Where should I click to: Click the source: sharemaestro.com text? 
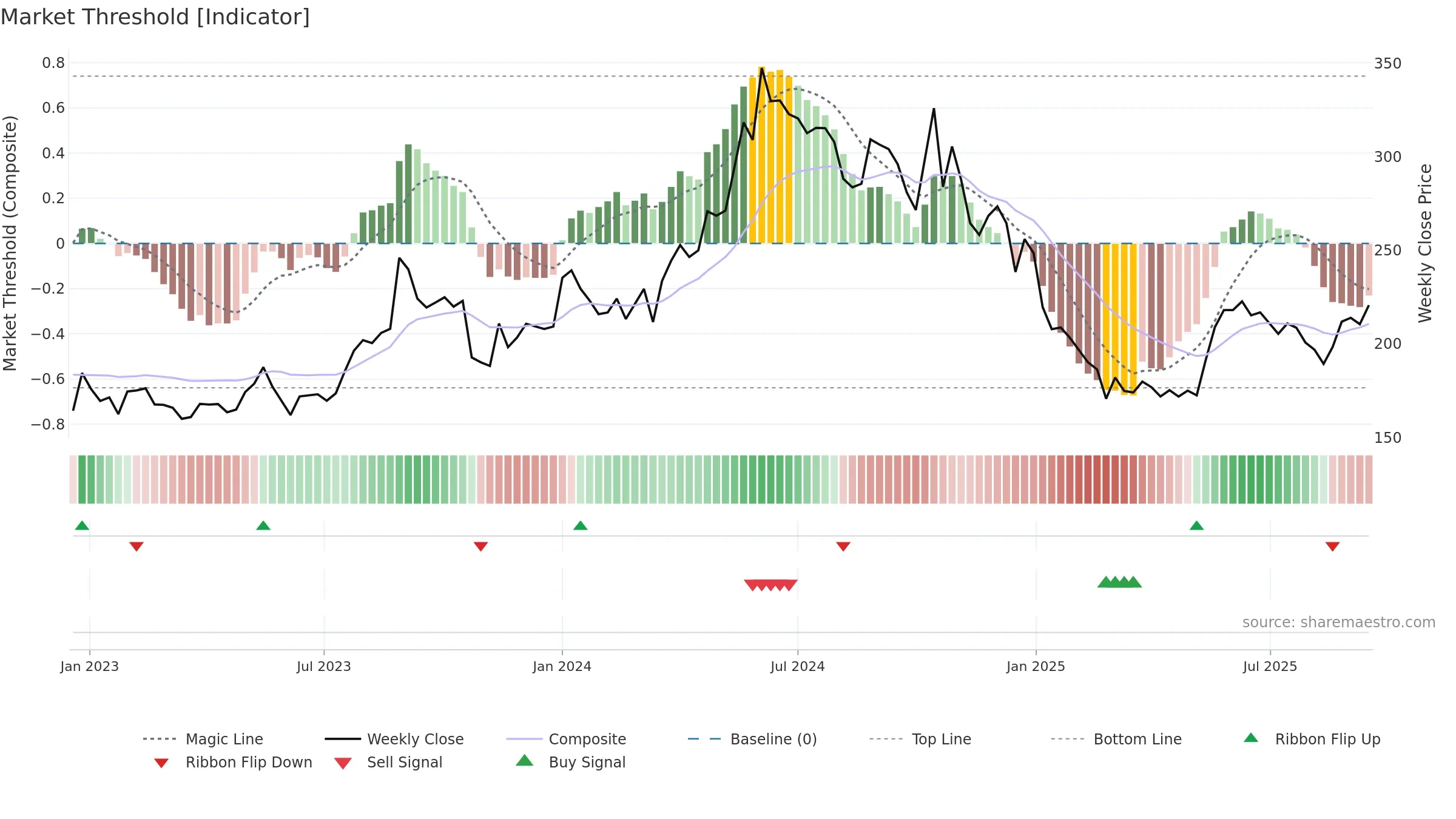(1339, 622)
